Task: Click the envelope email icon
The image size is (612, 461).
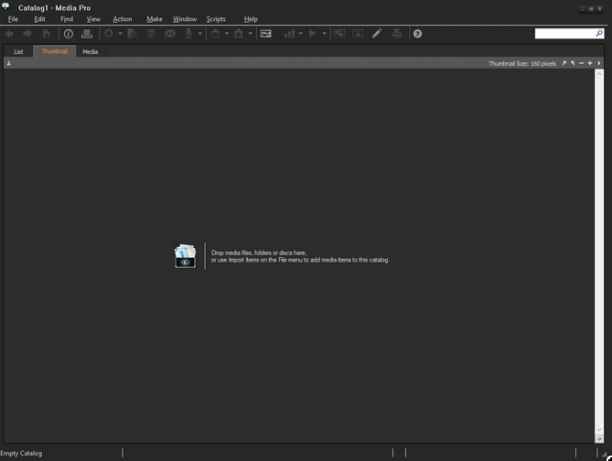Action: pyautogui.click(x=170, y=34)
